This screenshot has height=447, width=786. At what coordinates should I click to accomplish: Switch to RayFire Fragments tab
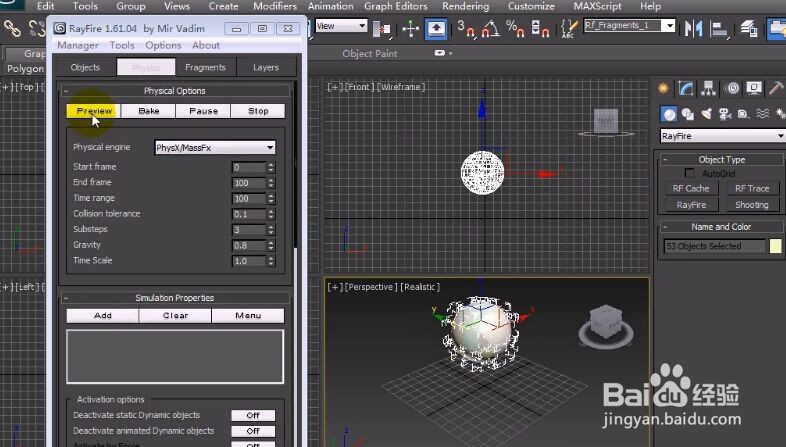click(x=206, y=67)
